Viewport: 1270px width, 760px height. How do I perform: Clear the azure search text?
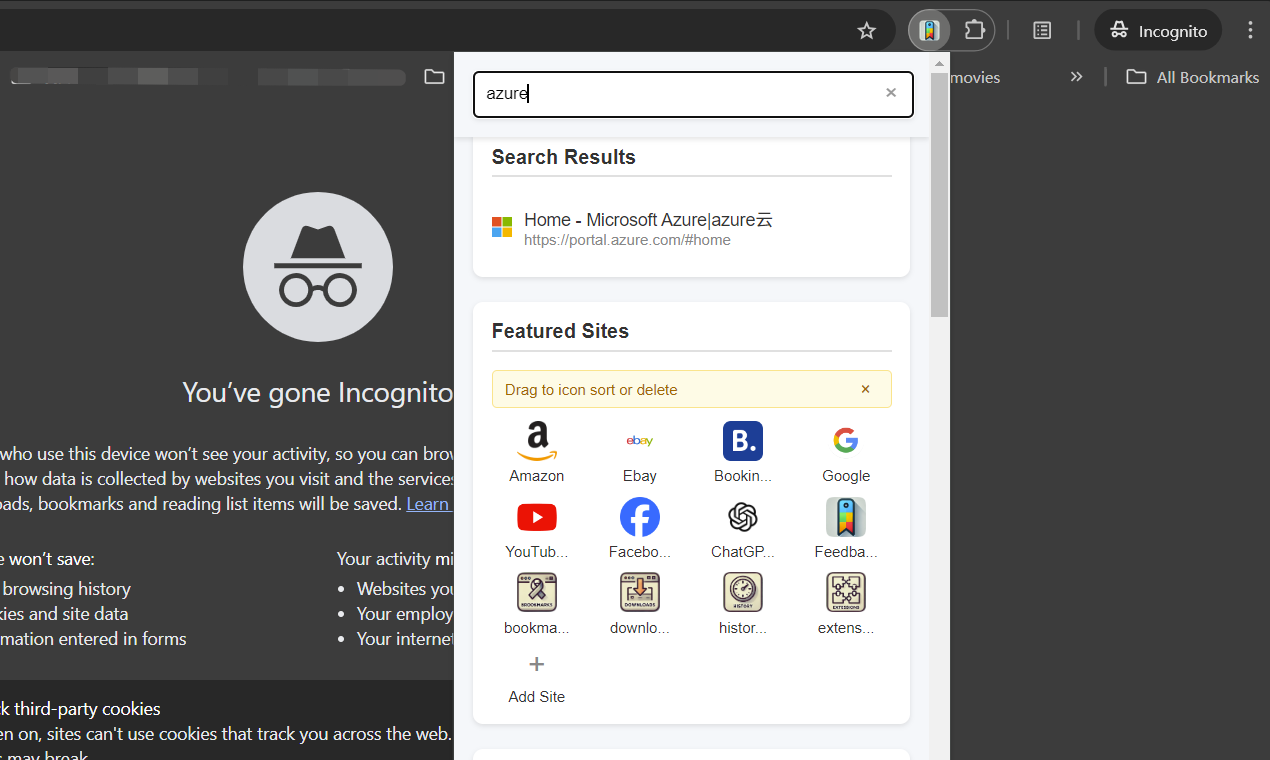coord(891,93)
